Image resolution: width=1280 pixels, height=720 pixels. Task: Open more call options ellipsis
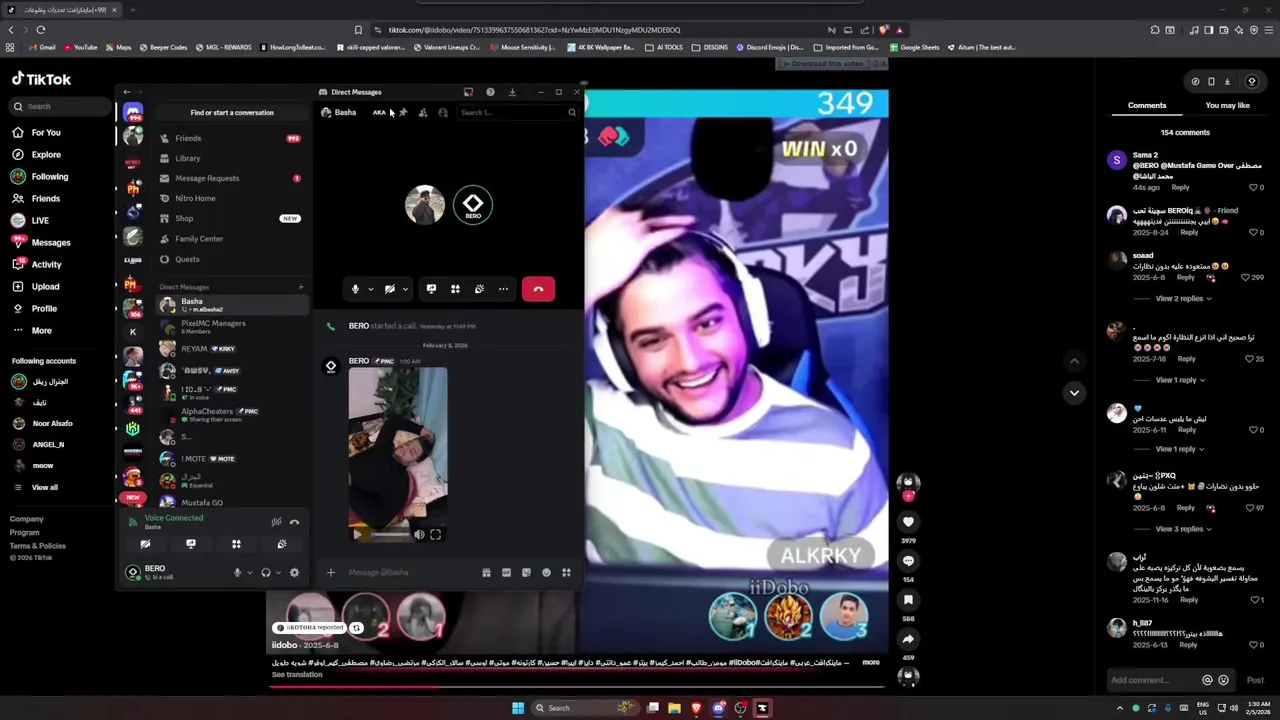pyautogui.click(x=503, y=289)
